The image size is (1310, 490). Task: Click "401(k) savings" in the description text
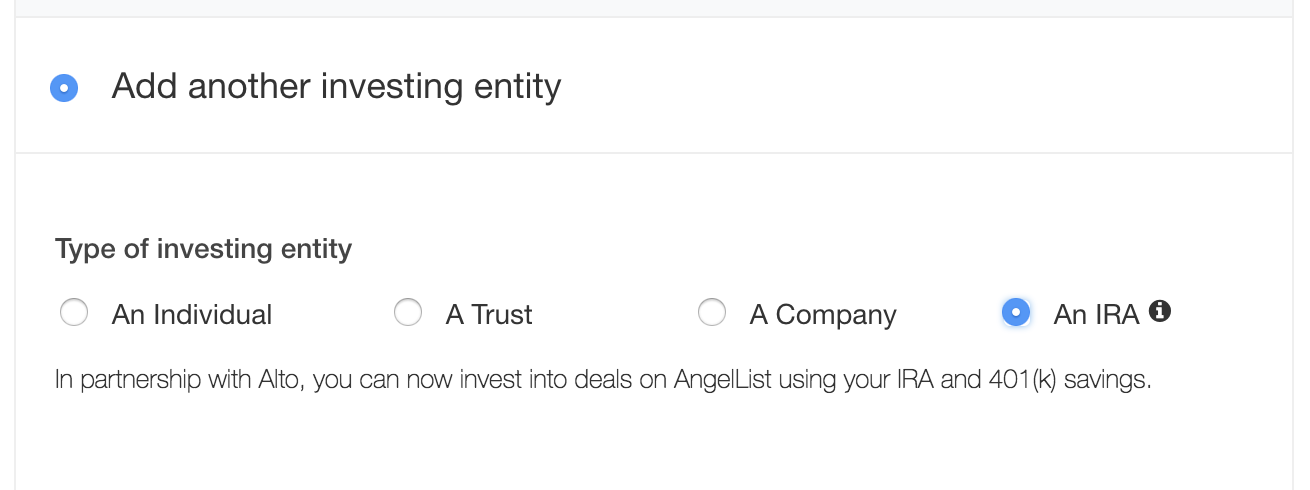click(1070, 381)
